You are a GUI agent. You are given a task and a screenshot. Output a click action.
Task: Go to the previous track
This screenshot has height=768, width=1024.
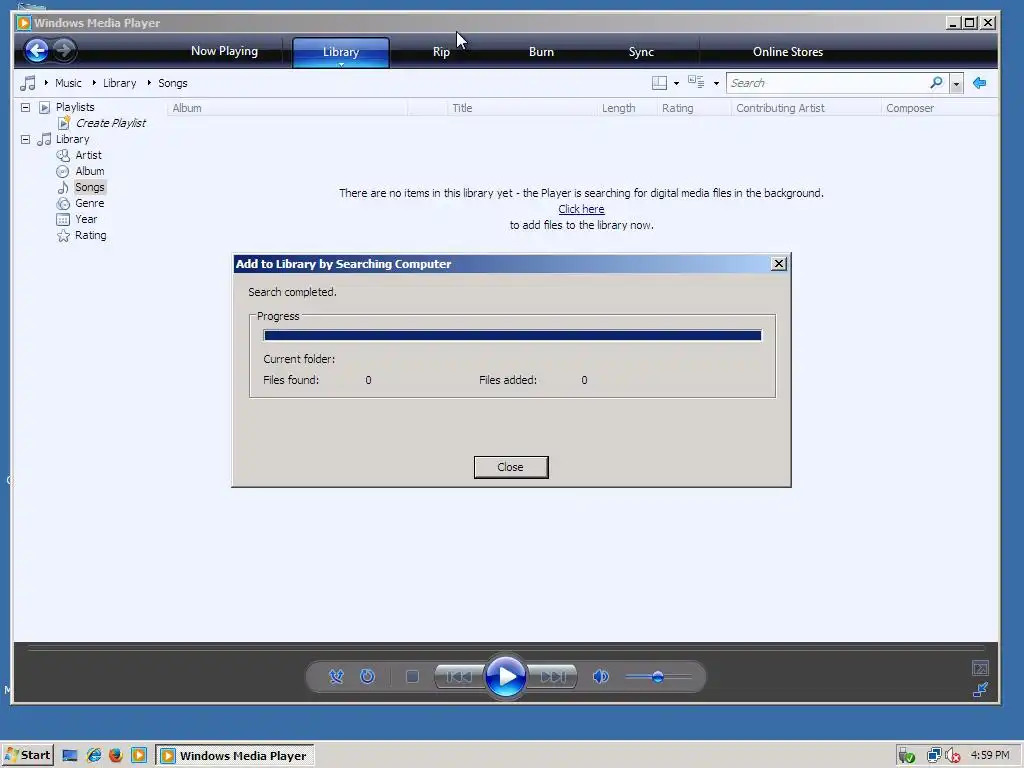(459, 677)
